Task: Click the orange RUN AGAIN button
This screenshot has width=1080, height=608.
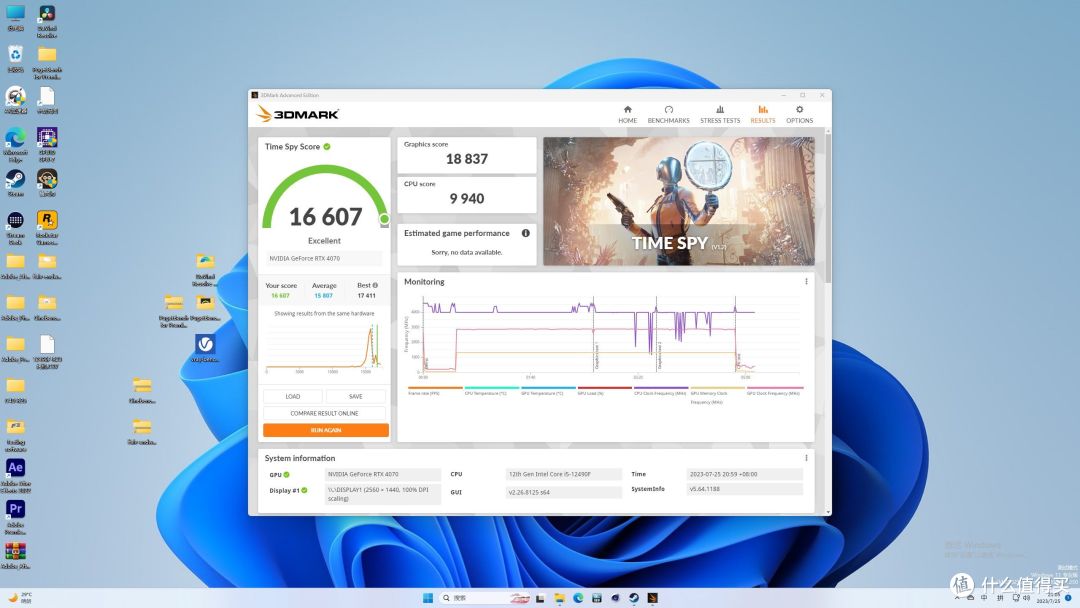Action: click(326, 430)
